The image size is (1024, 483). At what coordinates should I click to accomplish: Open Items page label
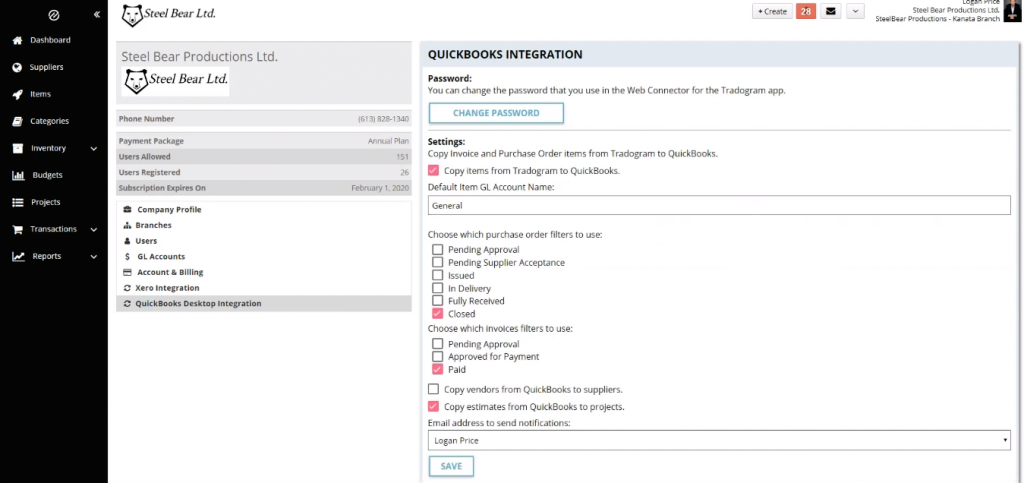(40, 95)
